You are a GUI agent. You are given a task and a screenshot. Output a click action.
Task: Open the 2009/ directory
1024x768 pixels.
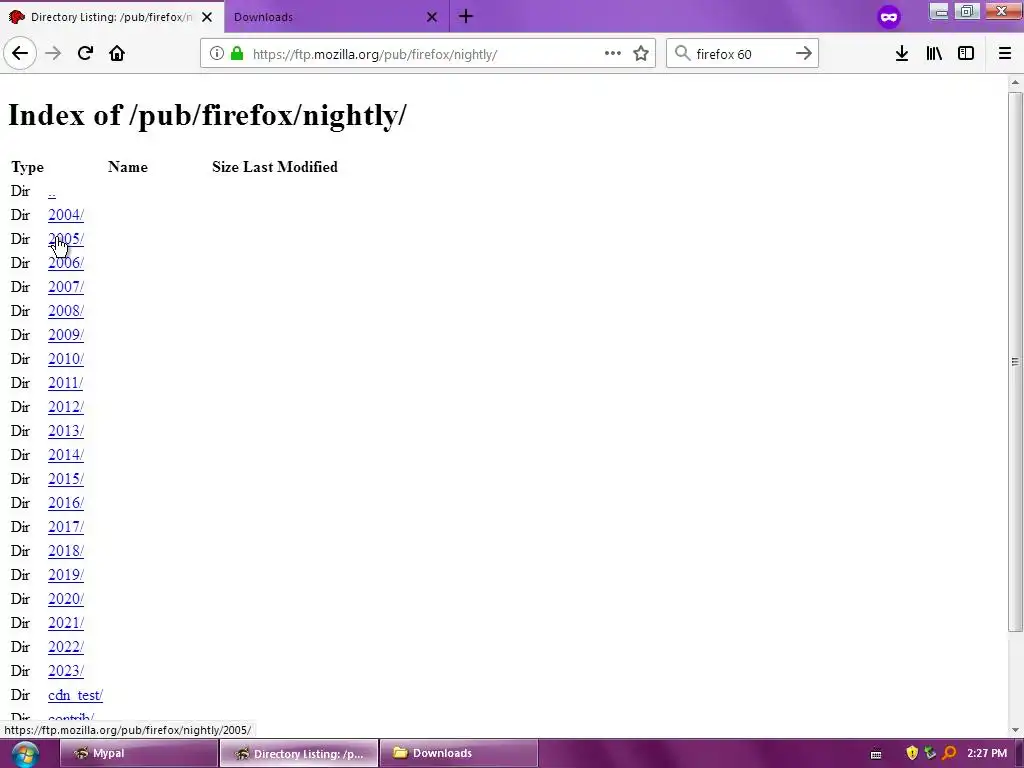pos(65,335)
